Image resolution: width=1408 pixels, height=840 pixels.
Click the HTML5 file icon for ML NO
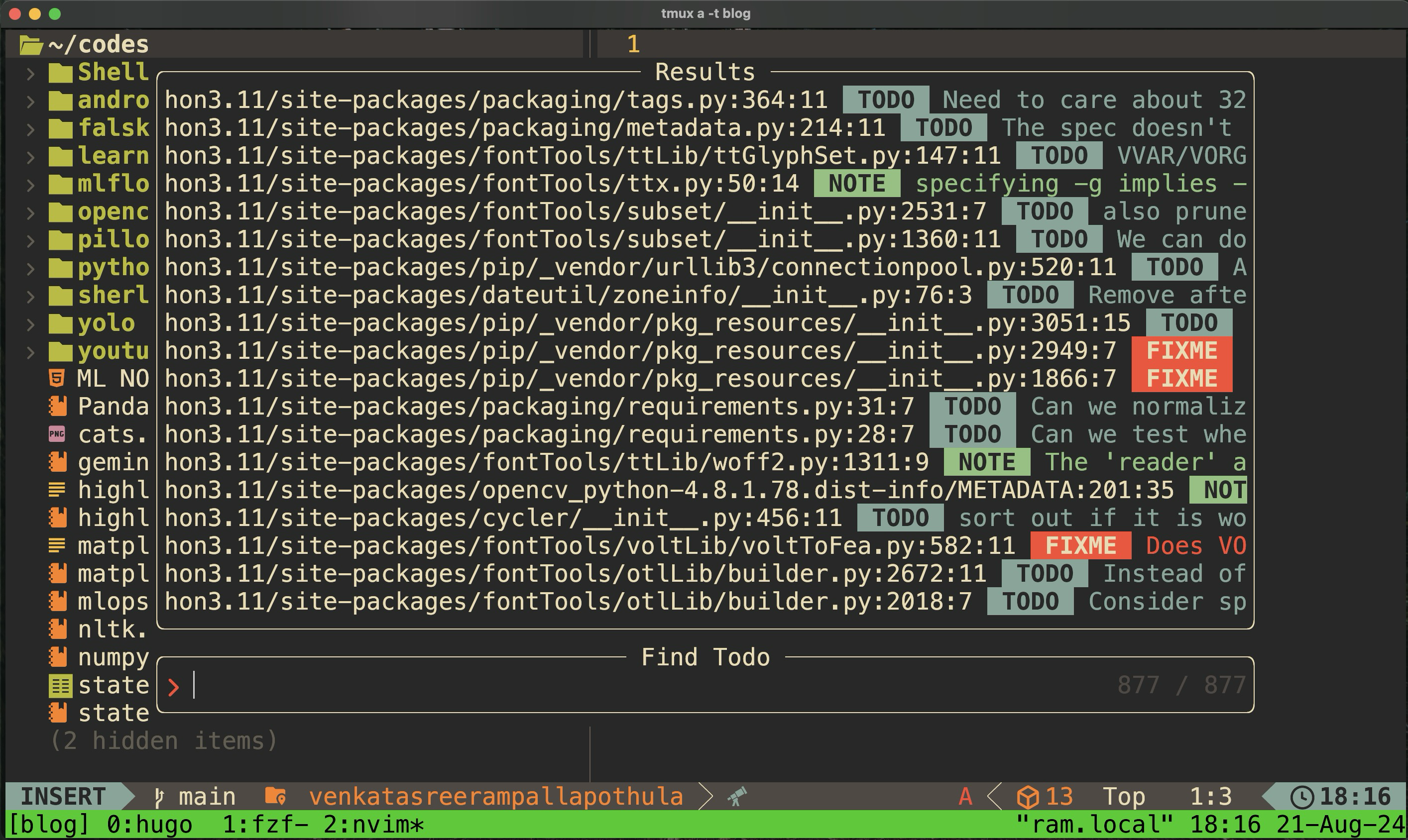click(57, 378)
